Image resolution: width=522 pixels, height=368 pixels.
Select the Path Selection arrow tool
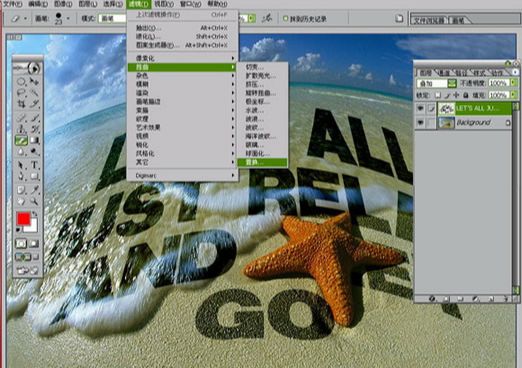[21, 165]
